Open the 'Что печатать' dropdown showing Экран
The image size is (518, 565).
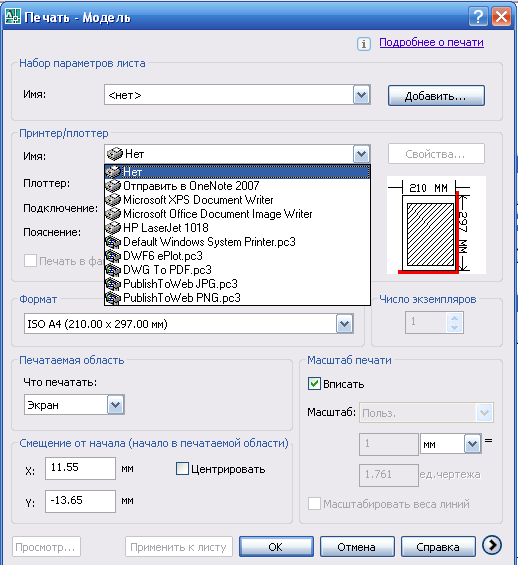[x=74, y=405]
